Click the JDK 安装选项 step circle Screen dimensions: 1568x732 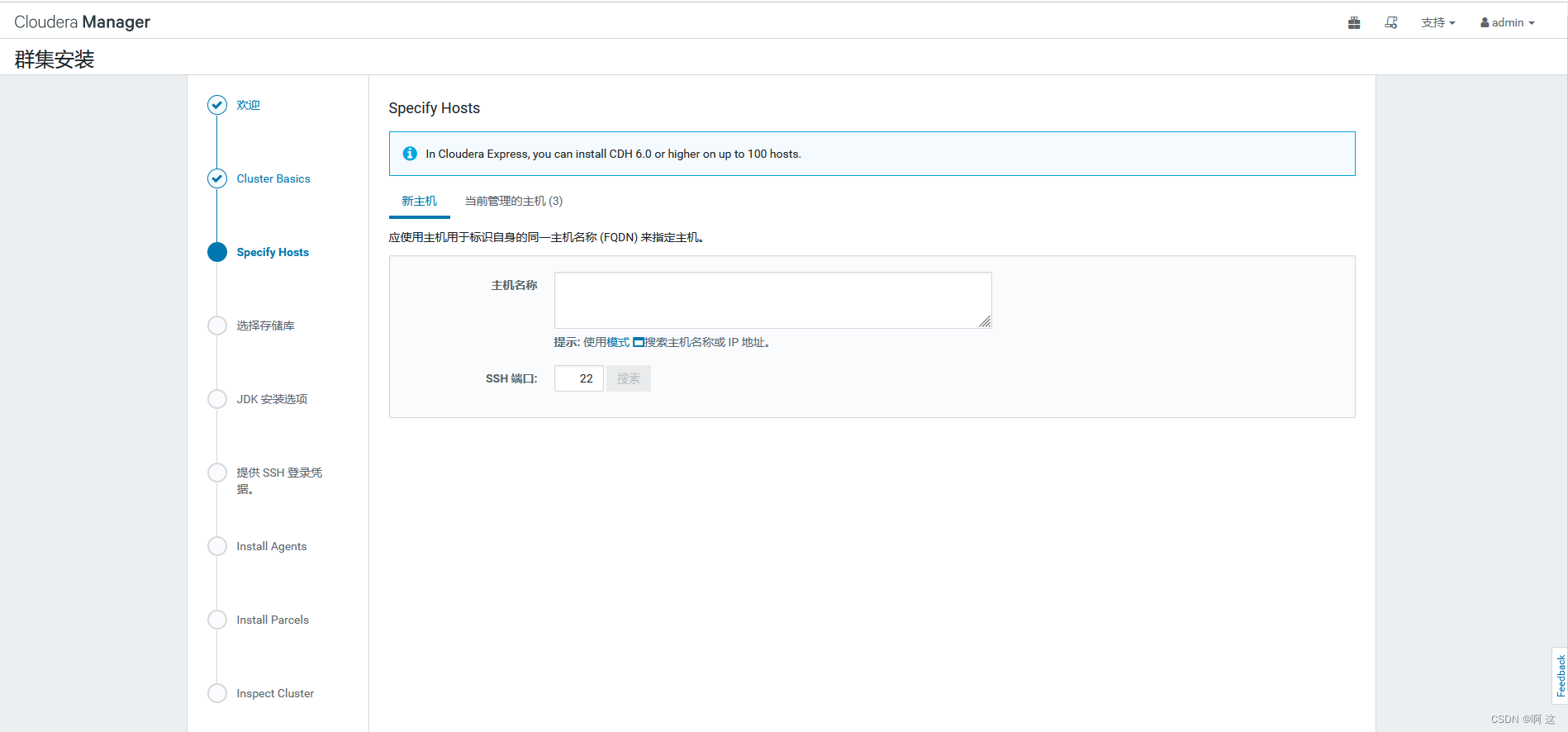click(x=217, y=399)
